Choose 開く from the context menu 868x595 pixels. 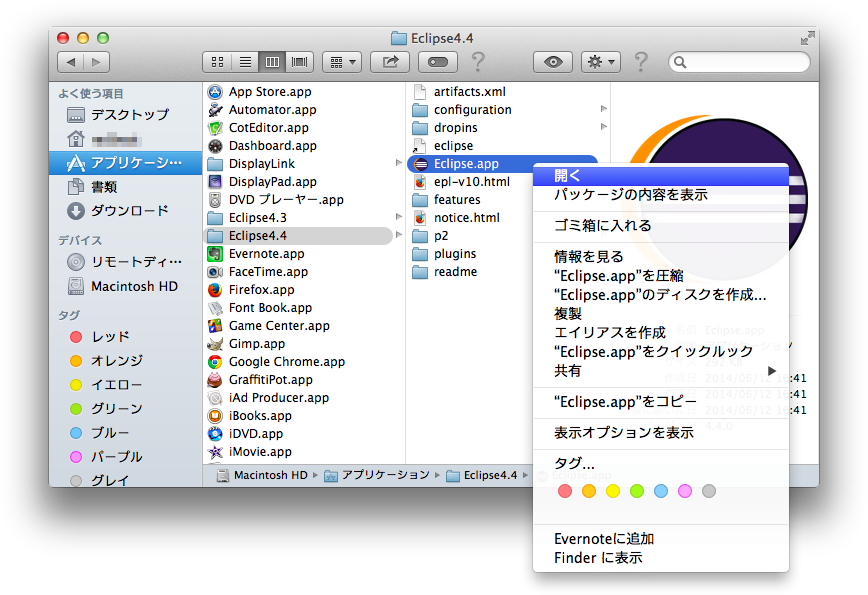click(x=661, y=175)
